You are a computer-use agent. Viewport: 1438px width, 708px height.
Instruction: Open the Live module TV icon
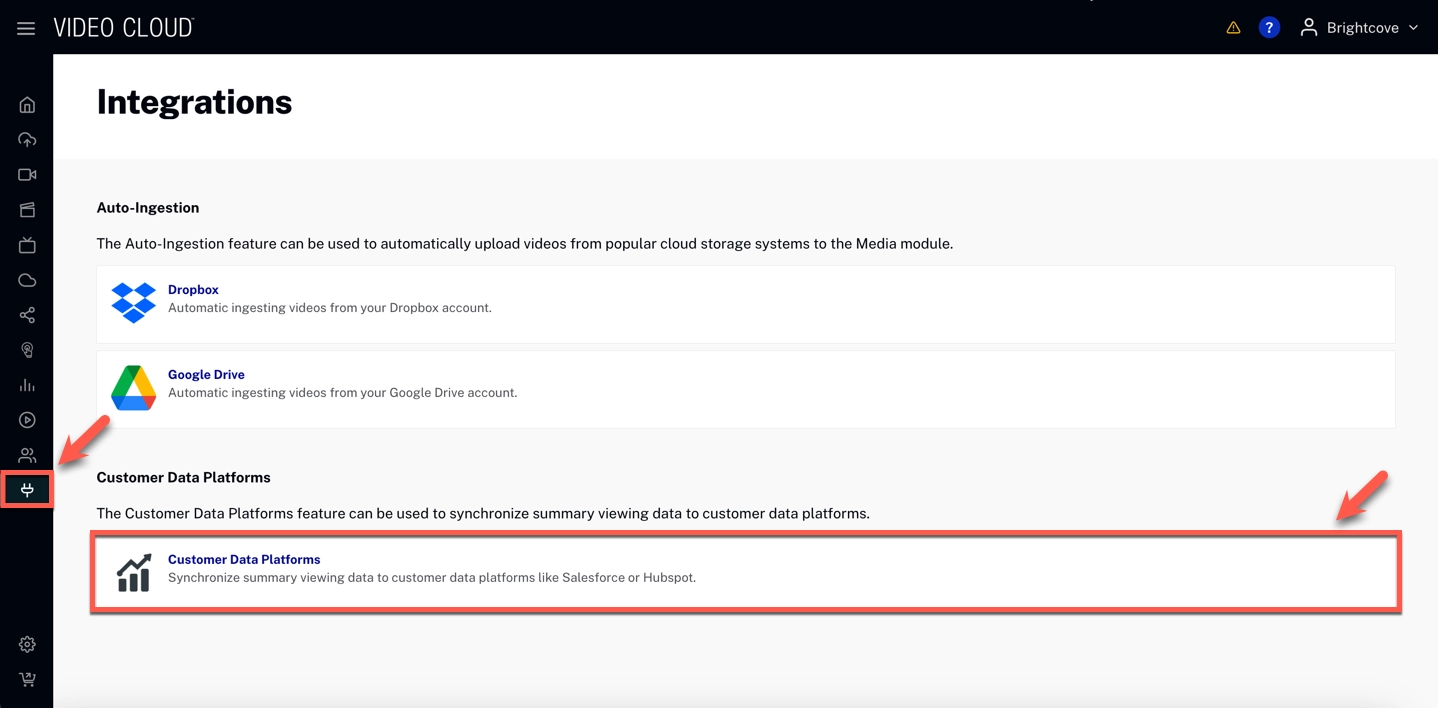click(27, 245)
